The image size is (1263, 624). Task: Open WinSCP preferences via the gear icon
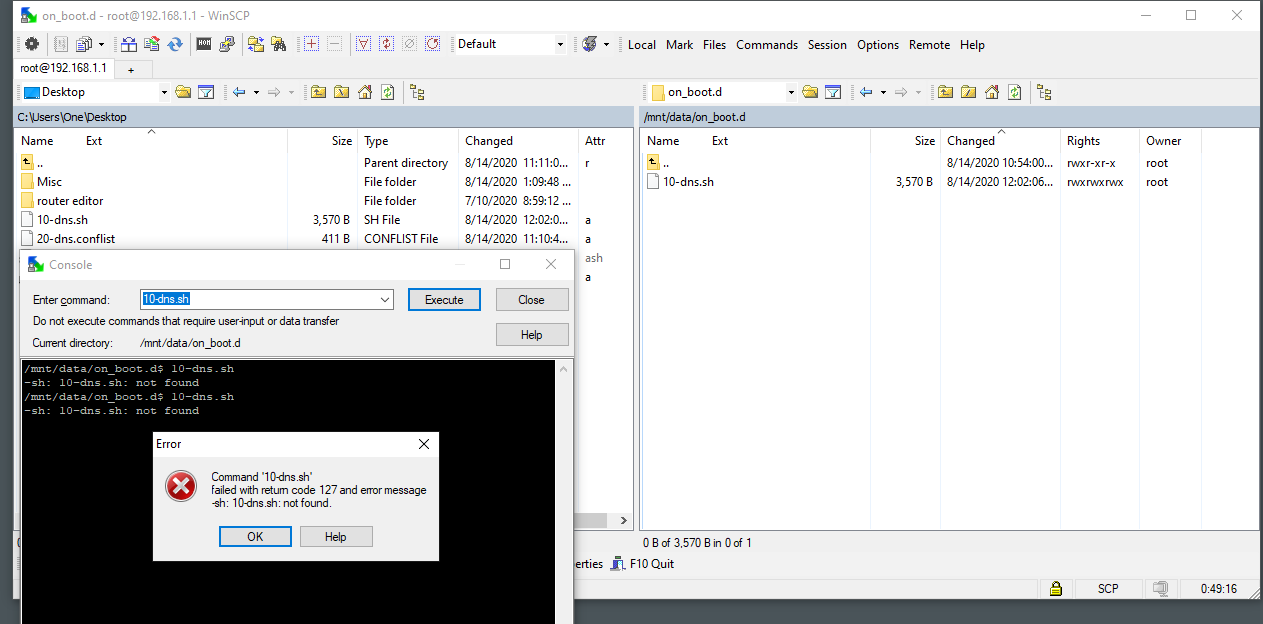pyautogui.click(x=31, y=45)
